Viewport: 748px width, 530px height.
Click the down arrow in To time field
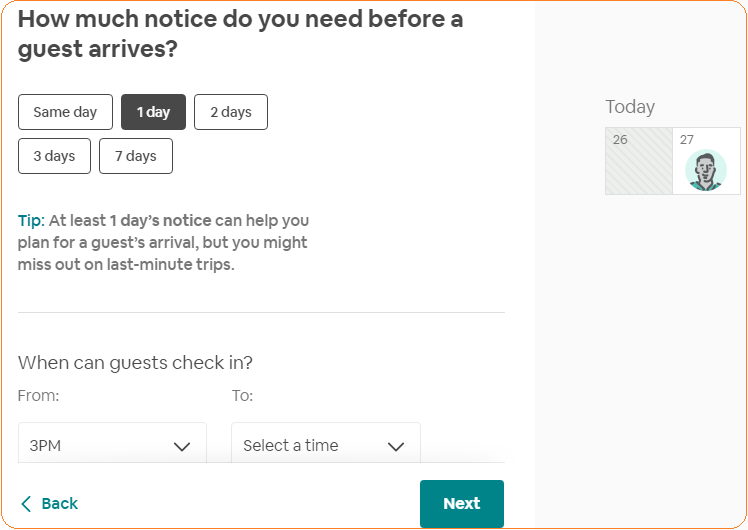pos(396,446)
